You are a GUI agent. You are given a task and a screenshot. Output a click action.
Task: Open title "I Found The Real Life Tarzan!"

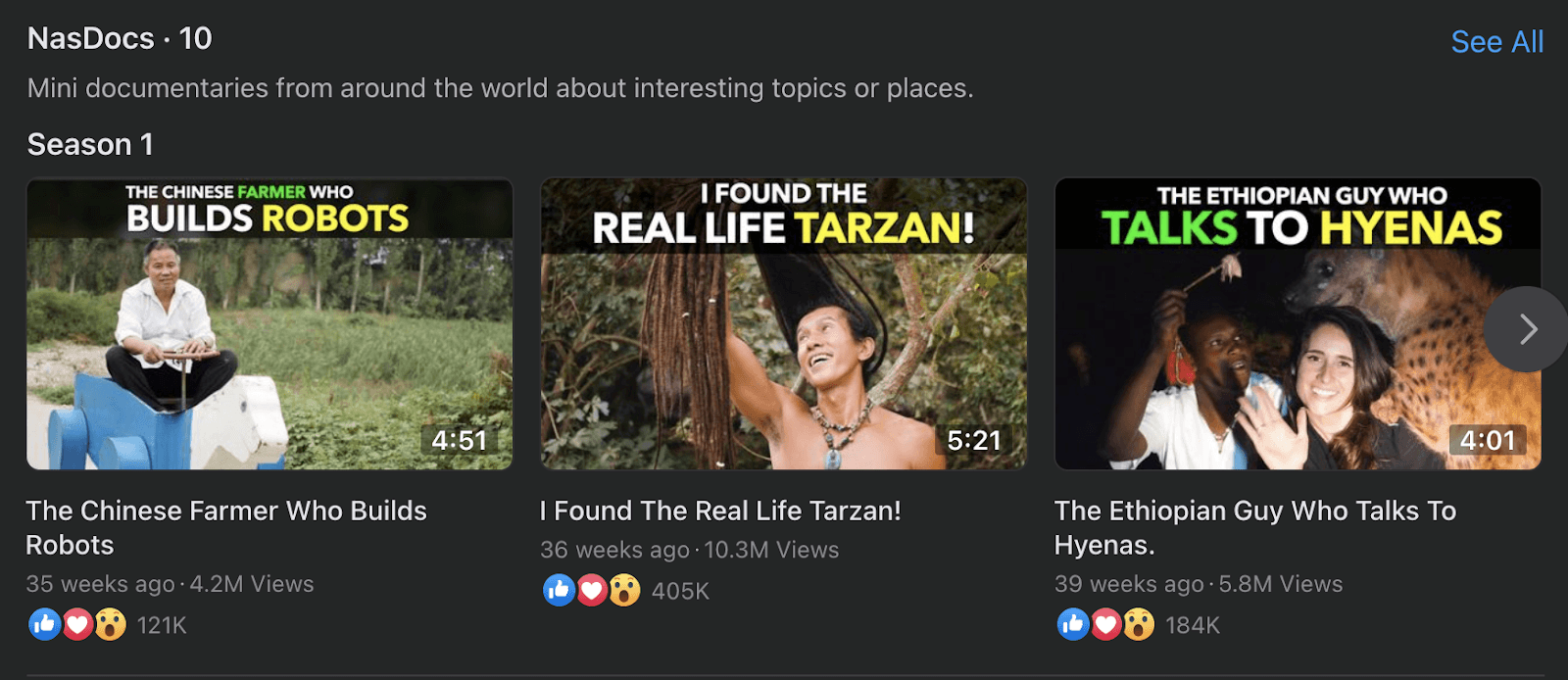point(720,510)
